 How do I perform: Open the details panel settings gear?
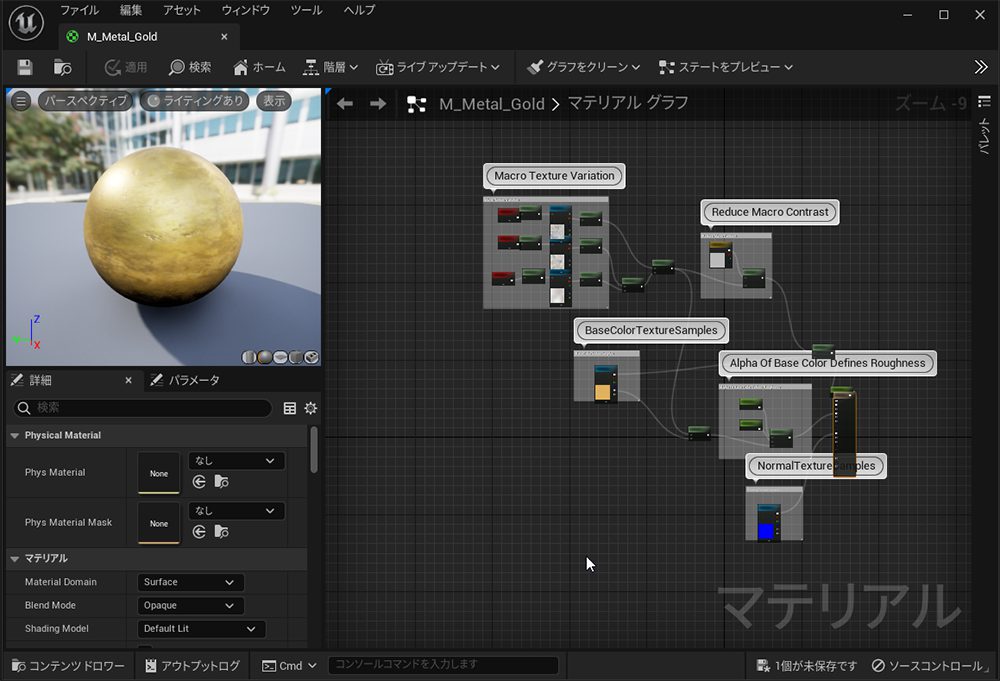(x=311, y=408)
